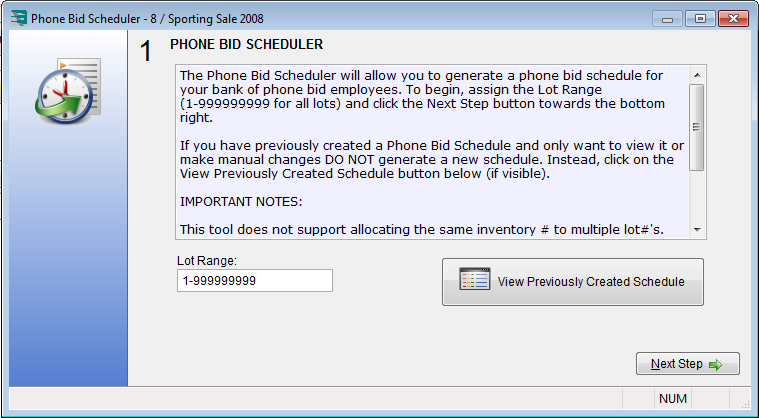Click the instructions scrollbar down arrow
The height and width of the screenshot is (418, 759).
(x=698, y=230)
